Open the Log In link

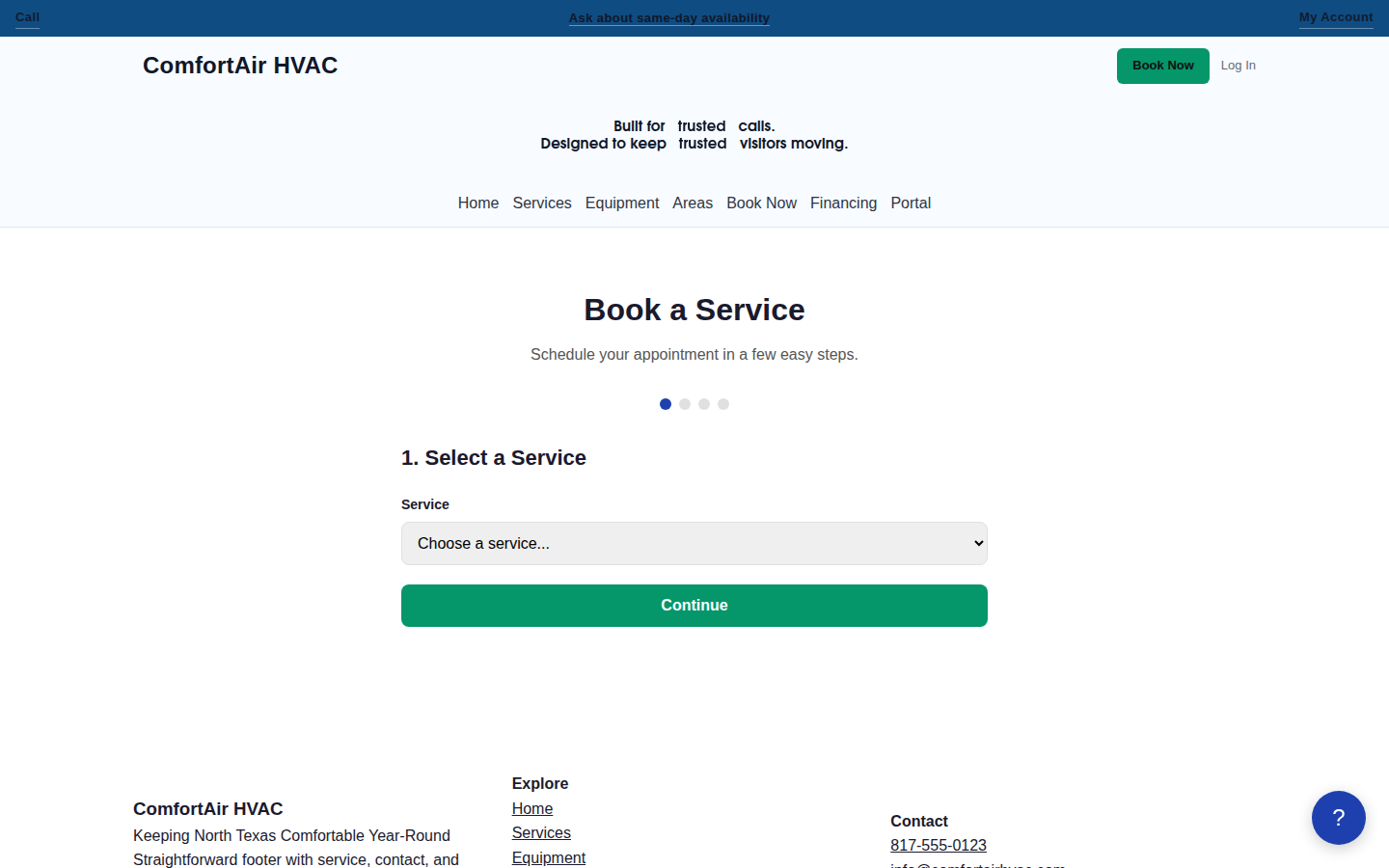(1239, 66)
